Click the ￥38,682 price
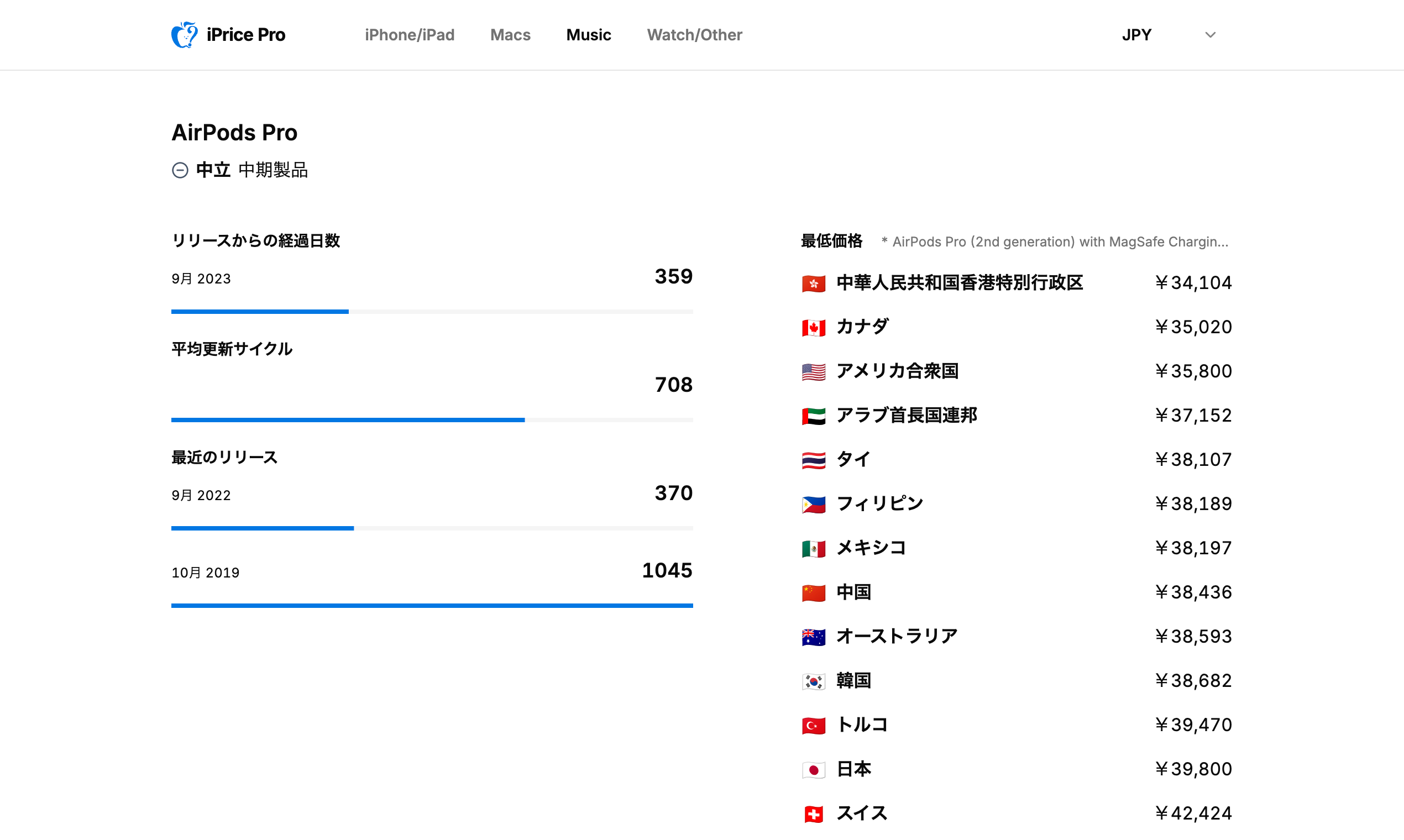Image resolution: width=1404 pixels, height=840 pixels. (x=1193, y=680)
